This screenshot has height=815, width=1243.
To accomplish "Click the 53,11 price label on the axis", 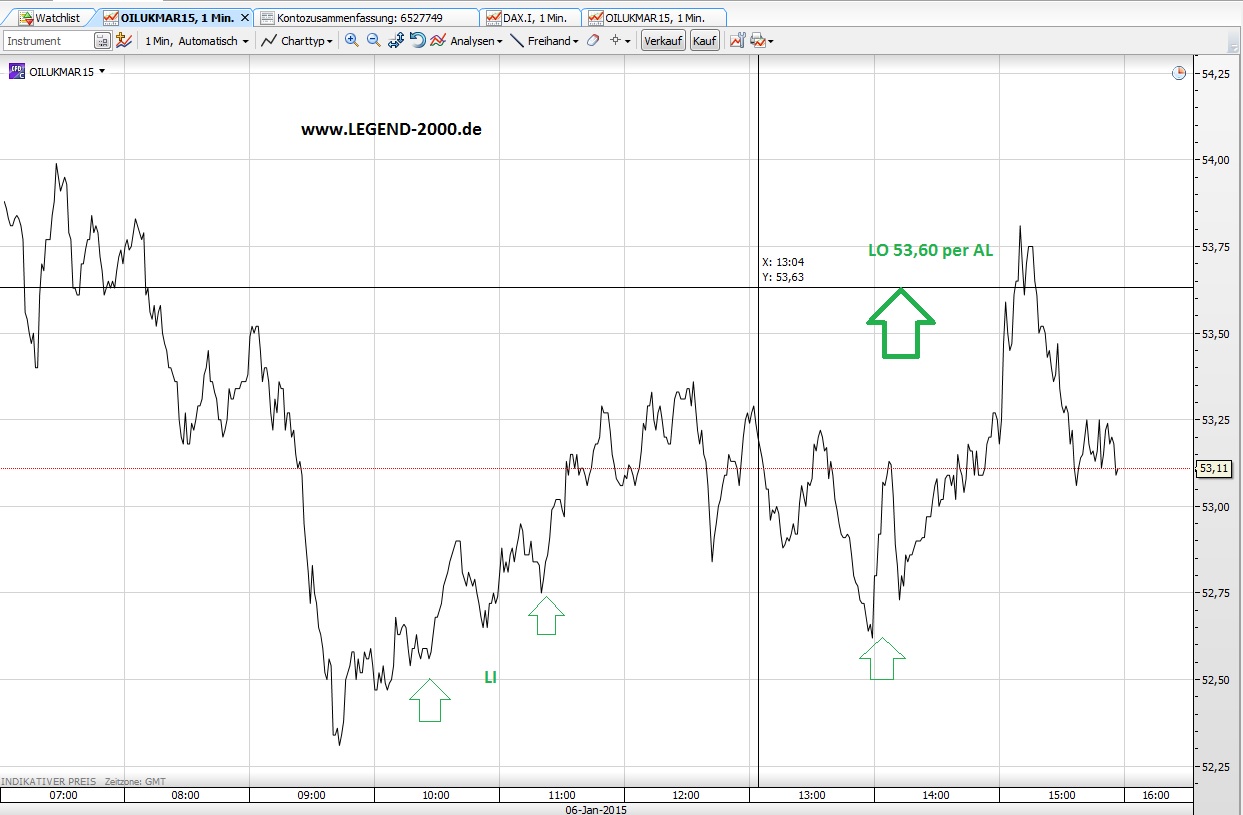I will pyautogui.click(x=1213, y=468).
